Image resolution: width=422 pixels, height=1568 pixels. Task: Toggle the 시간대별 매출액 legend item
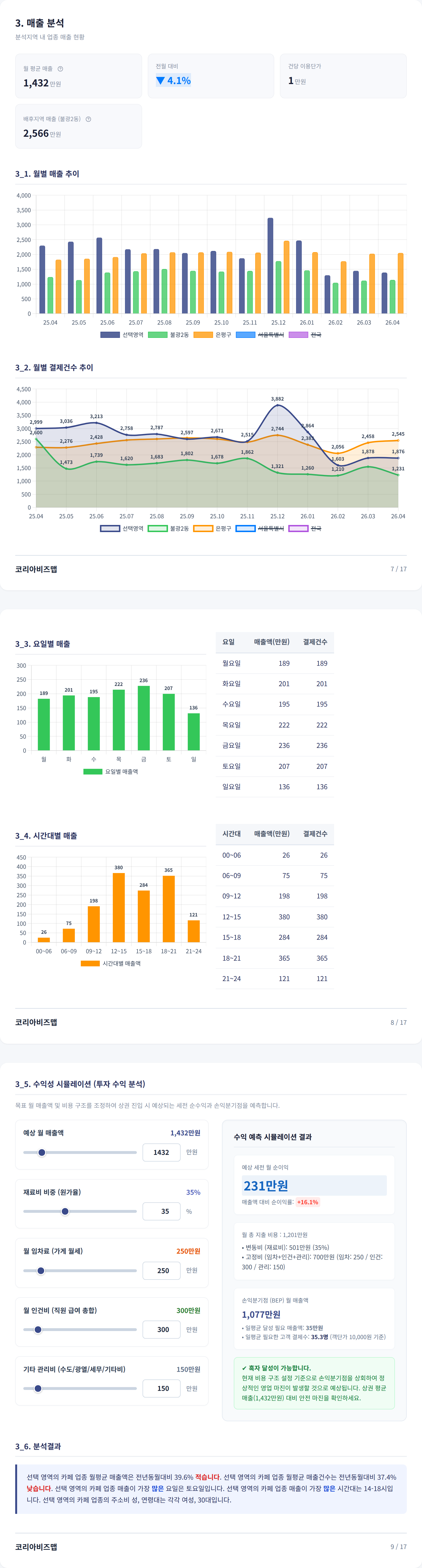click(111, 963)
